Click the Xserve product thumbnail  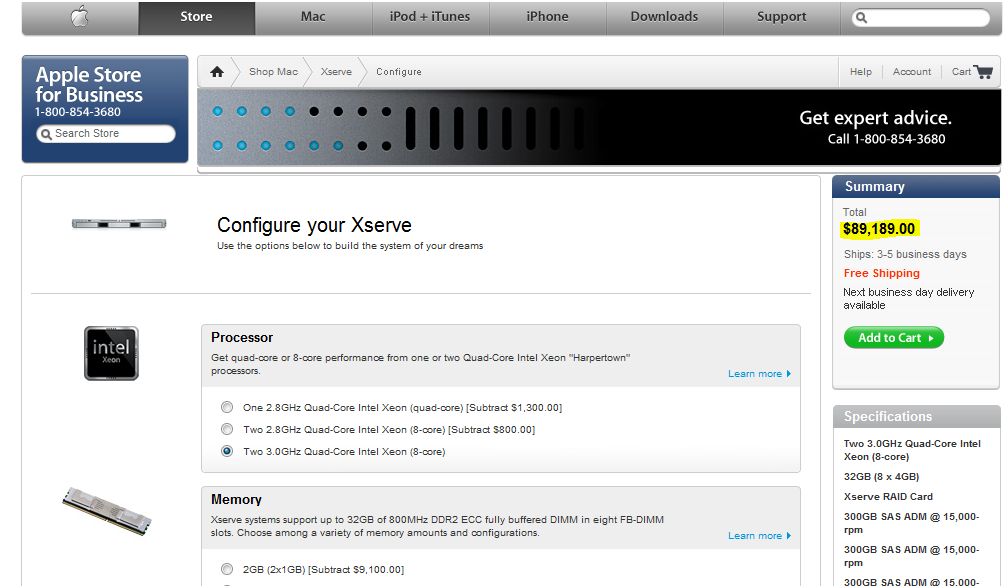coord(119,224)
